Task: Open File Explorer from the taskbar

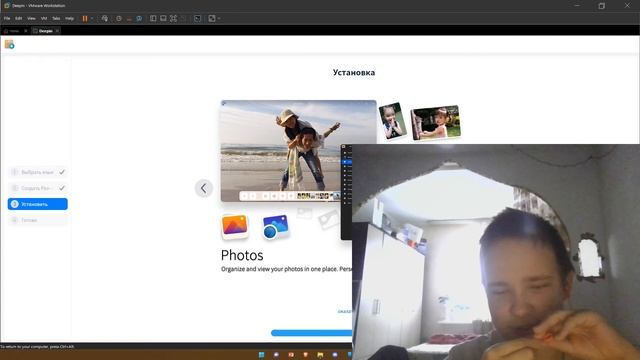Action: tap(320, 355)
